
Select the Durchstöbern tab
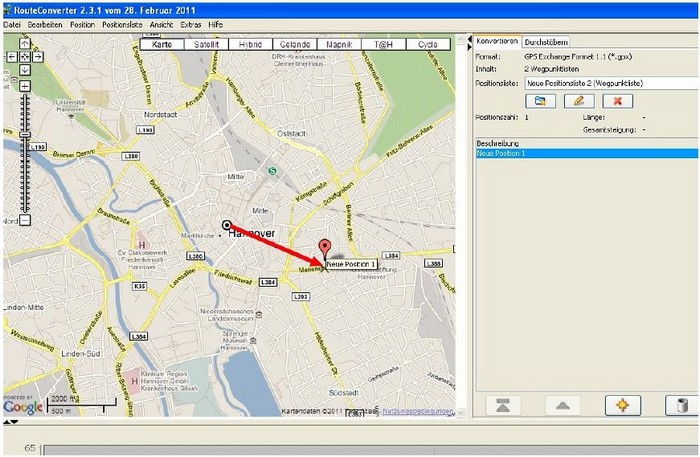(x=546, y=42)
